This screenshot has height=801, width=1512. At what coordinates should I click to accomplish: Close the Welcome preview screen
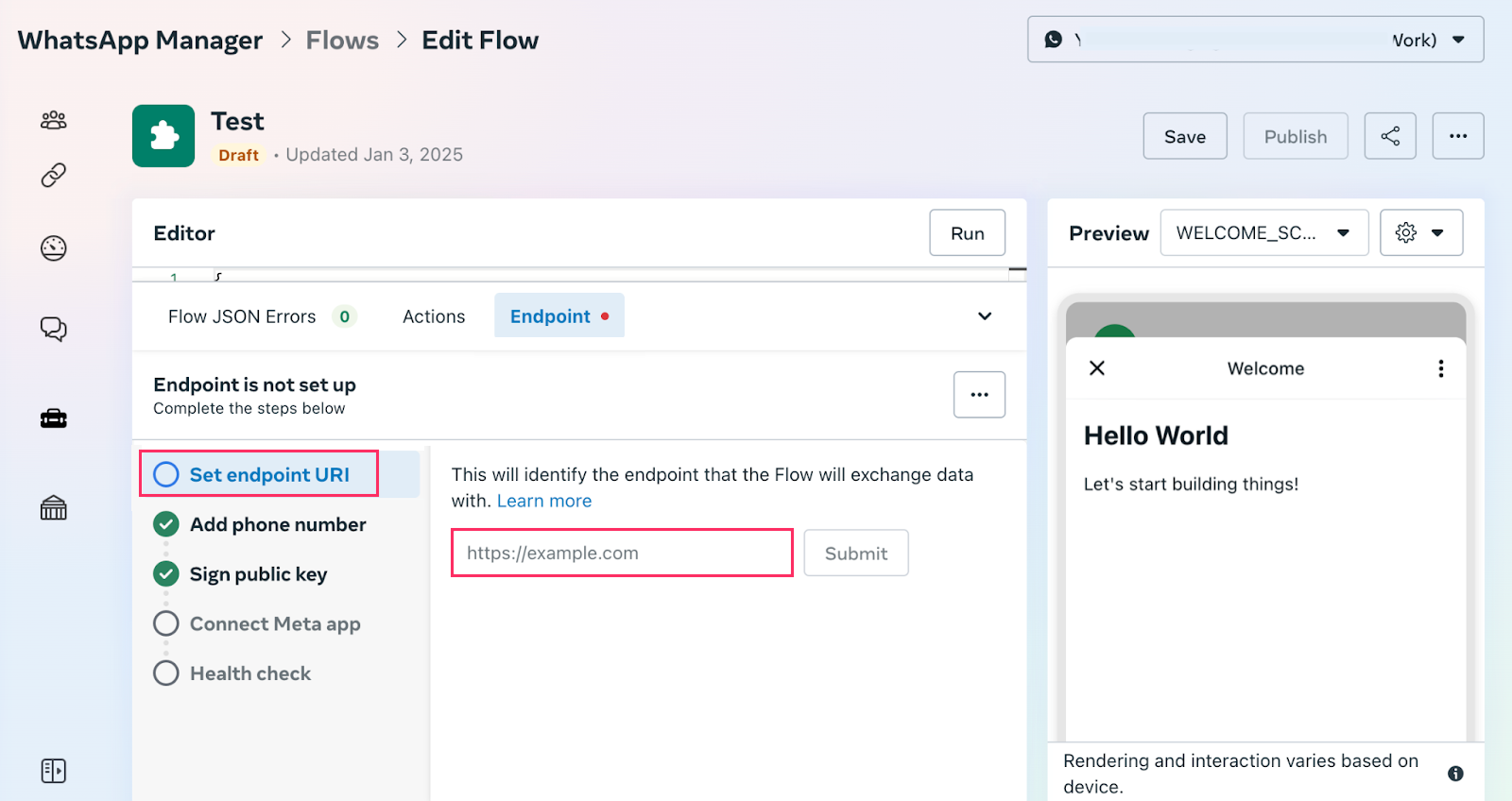coord(1097,367)
